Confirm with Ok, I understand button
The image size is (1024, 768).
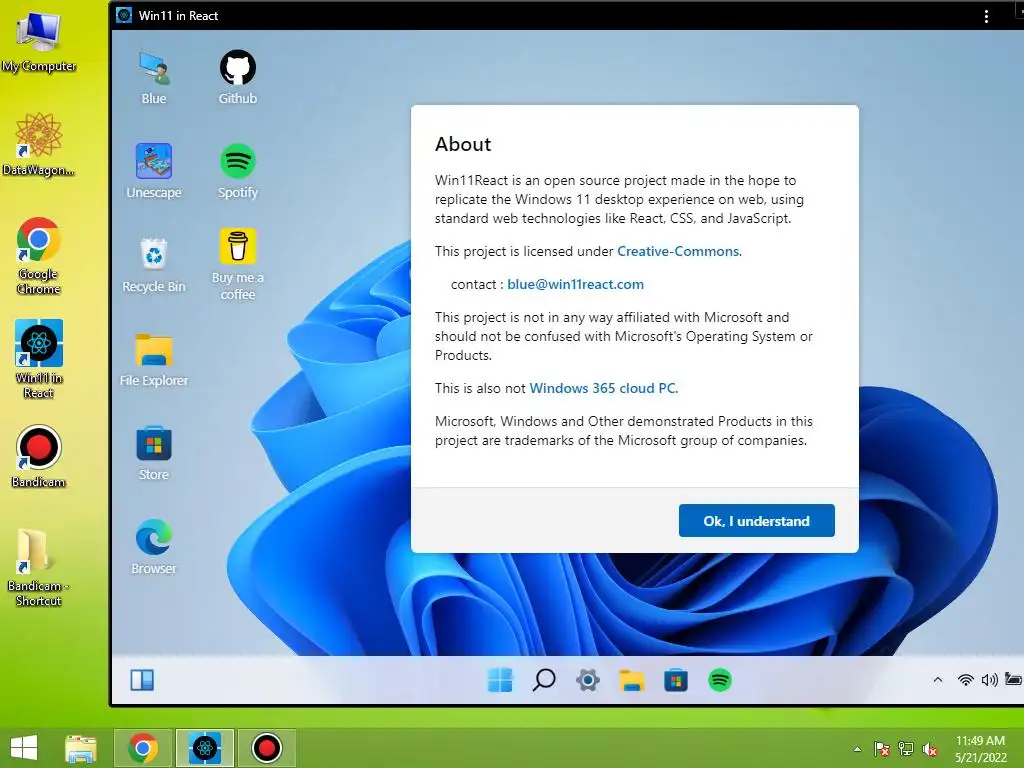point(756,520)
